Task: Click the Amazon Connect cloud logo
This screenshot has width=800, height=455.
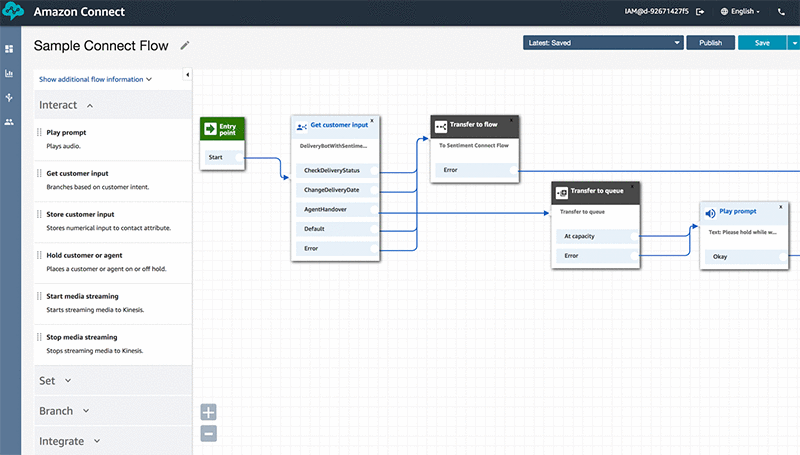Action: [12, 11]
